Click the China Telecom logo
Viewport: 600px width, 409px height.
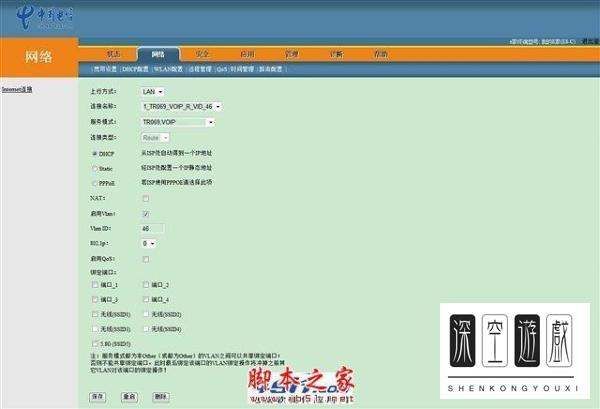pos(44,18)
